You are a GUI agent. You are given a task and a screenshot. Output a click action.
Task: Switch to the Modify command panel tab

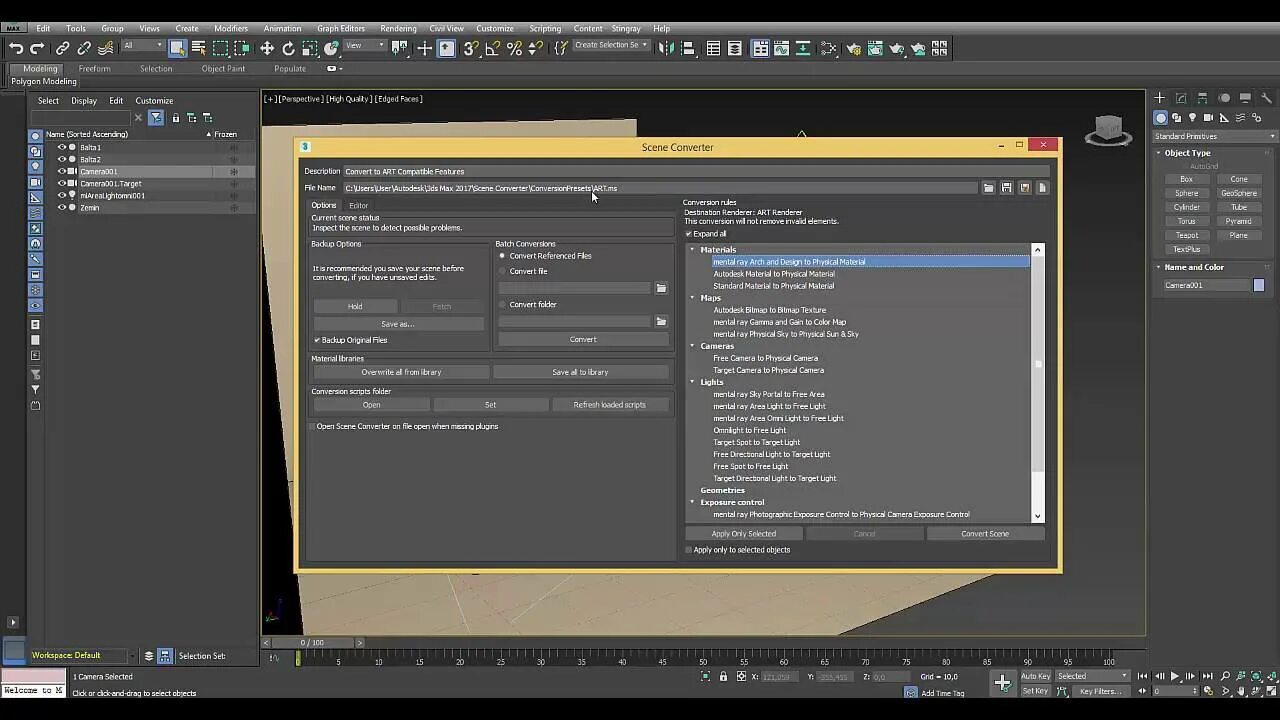click(1181, 98)
